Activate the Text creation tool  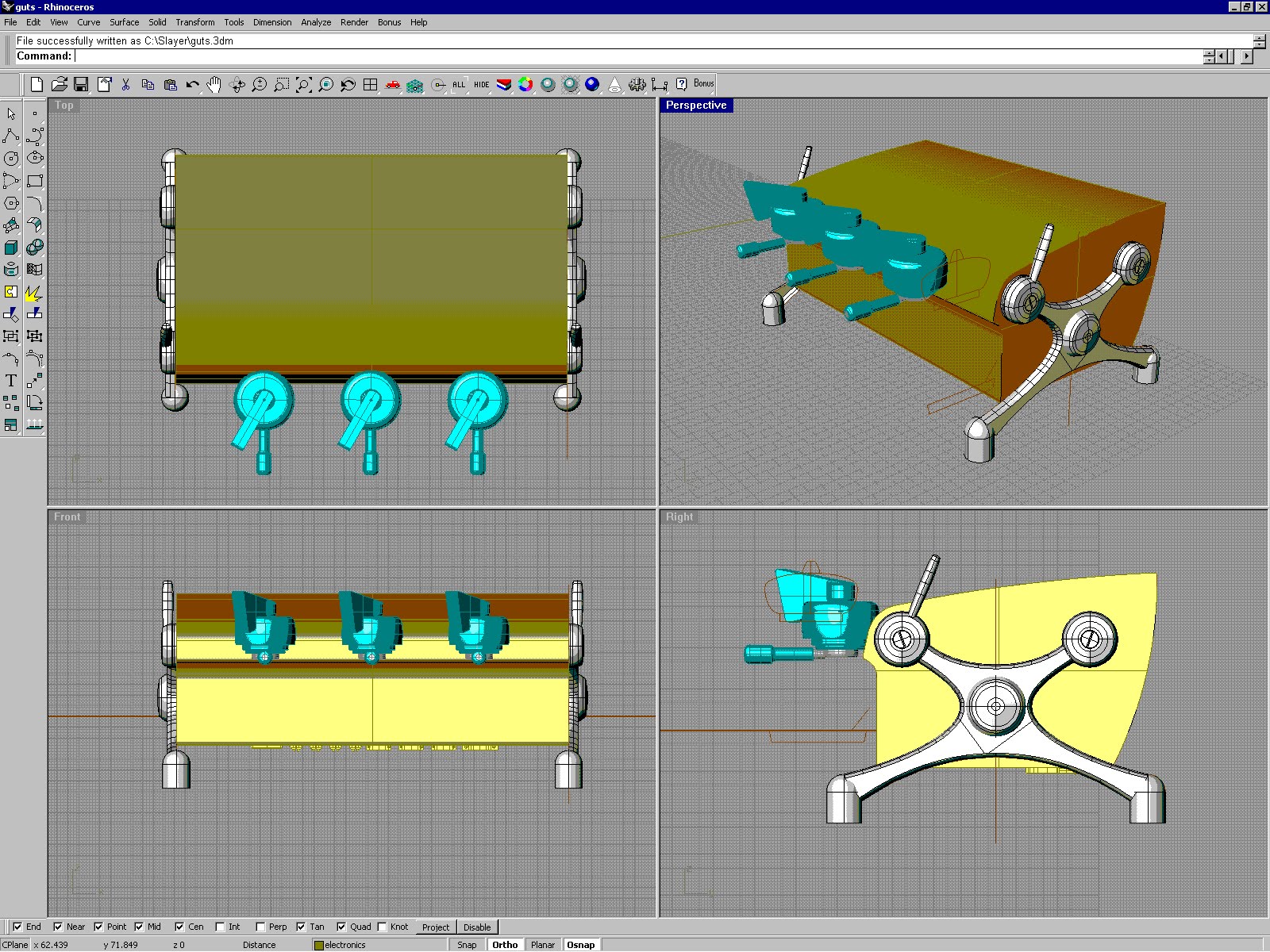coord(11,380)
